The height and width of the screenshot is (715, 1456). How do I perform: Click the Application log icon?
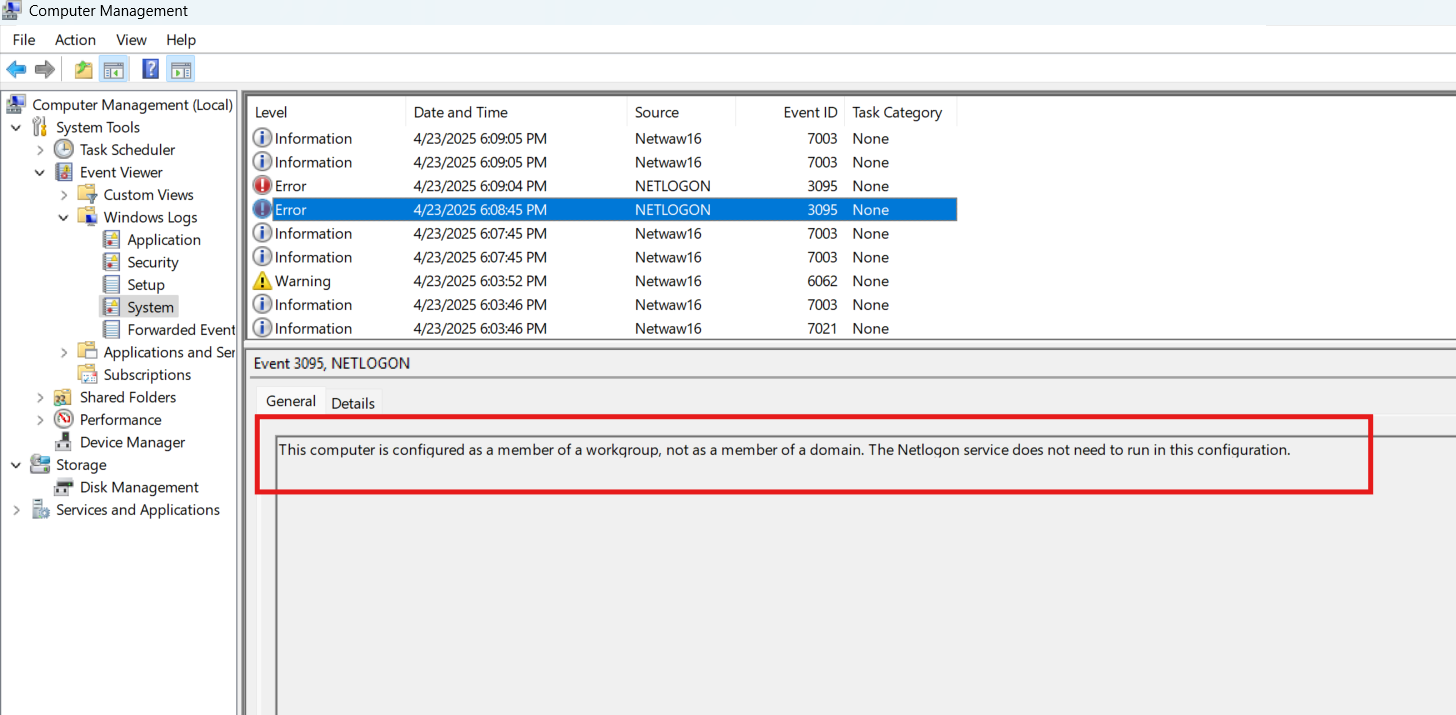[x=112, y=239]
